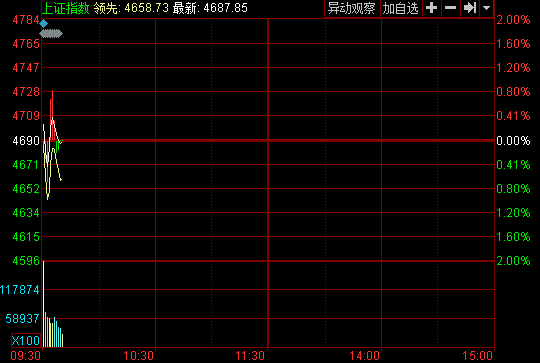Click the 4690 baseline price label
Viewport: 540px width, 363px height.
(x=26, y=141)
